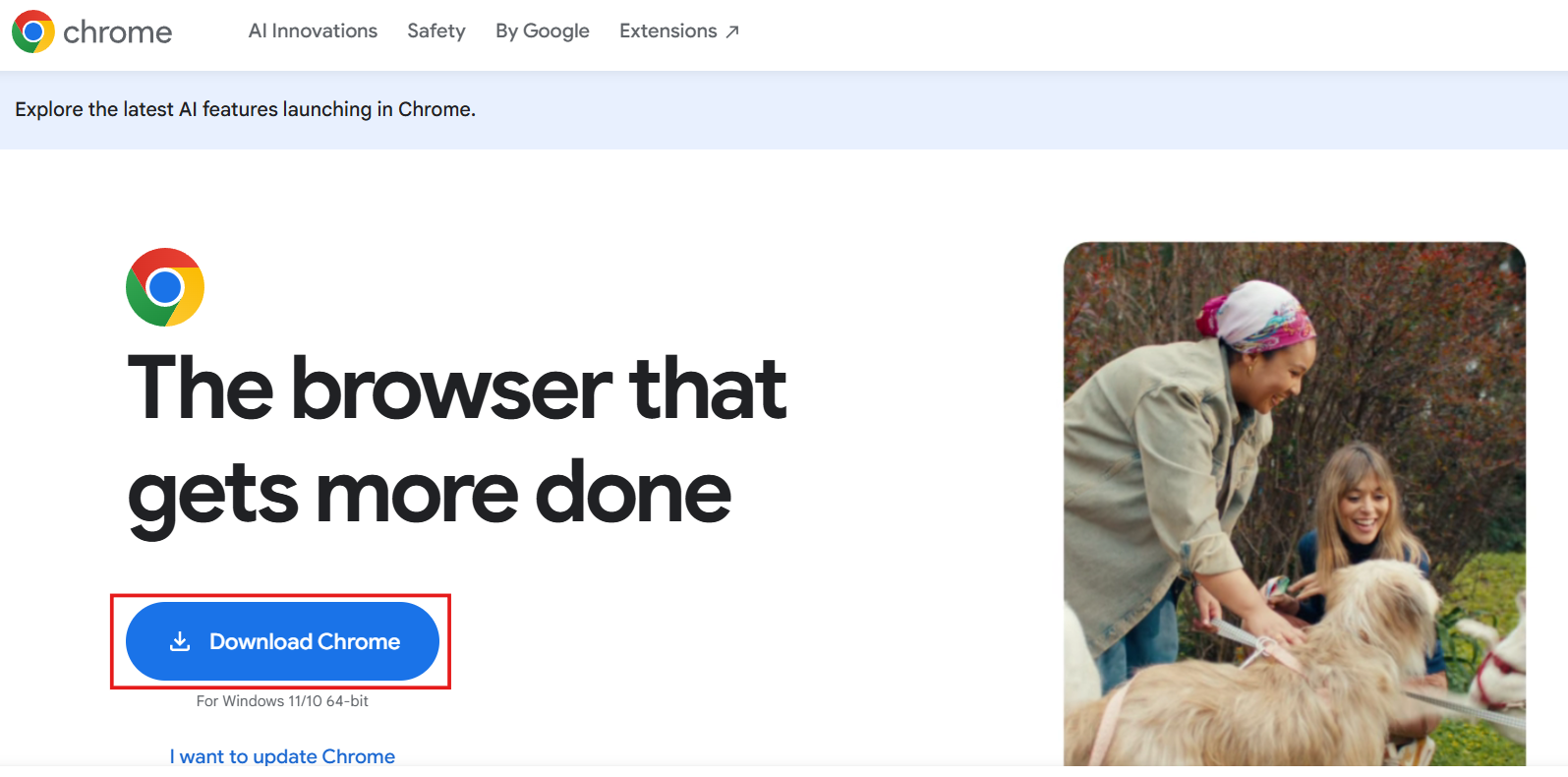Click the fluffy tan dog in the photo
Viewport: 1568px width, 777px height.
[1278, 679]
